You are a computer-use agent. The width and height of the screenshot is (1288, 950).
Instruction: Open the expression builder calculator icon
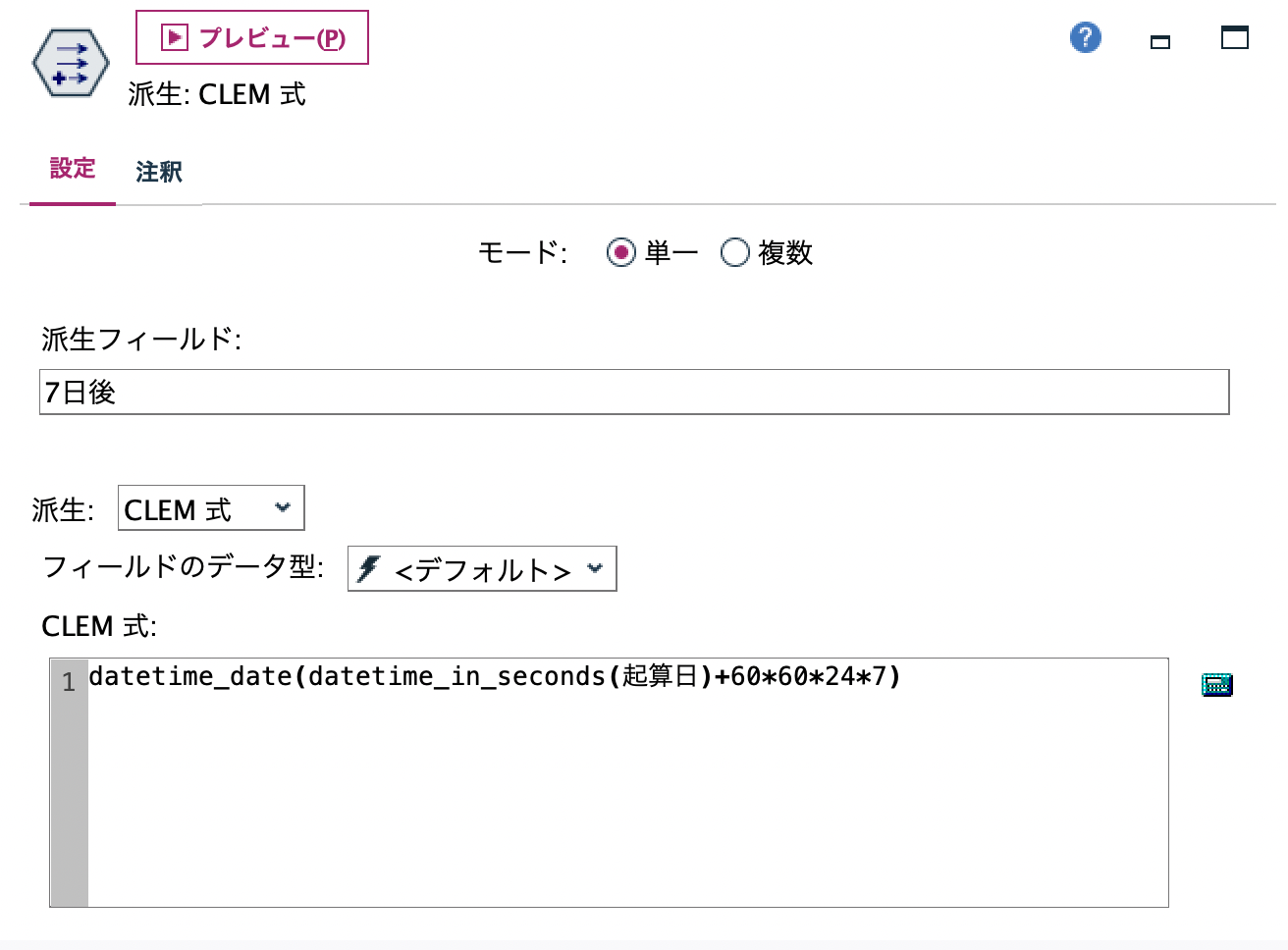1216,684
